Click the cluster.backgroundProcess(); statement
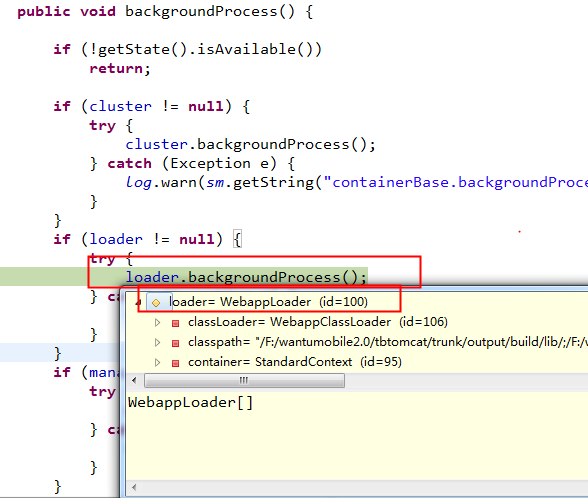 [250, 145]
